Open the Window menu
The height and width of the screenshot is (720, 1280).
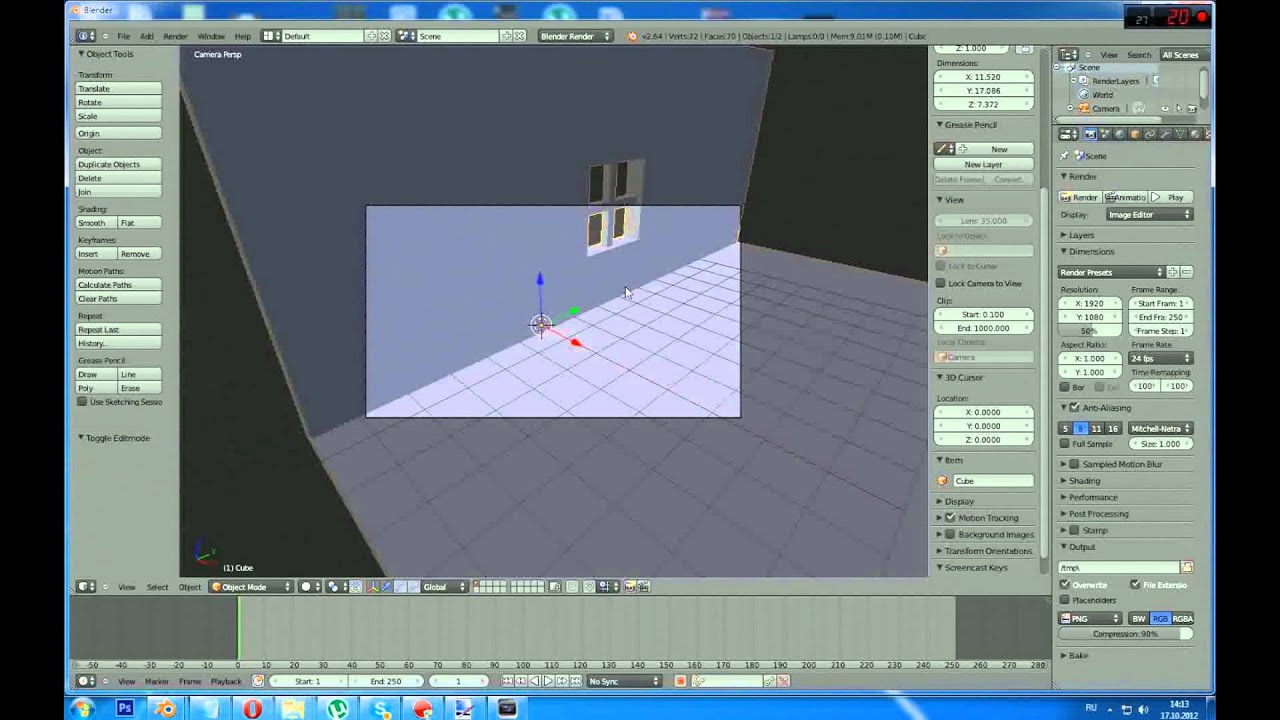click(210, 36)
